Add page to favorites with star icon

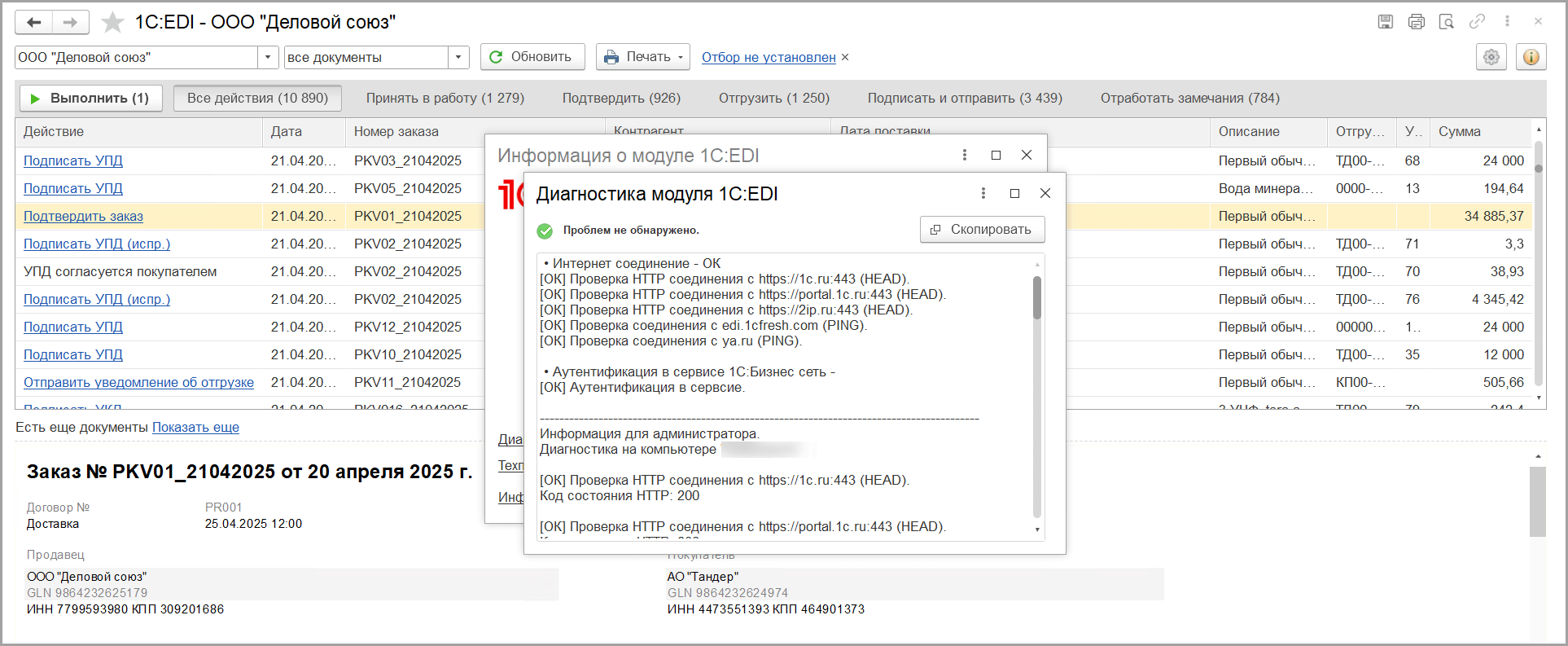[x=112, y=22]
